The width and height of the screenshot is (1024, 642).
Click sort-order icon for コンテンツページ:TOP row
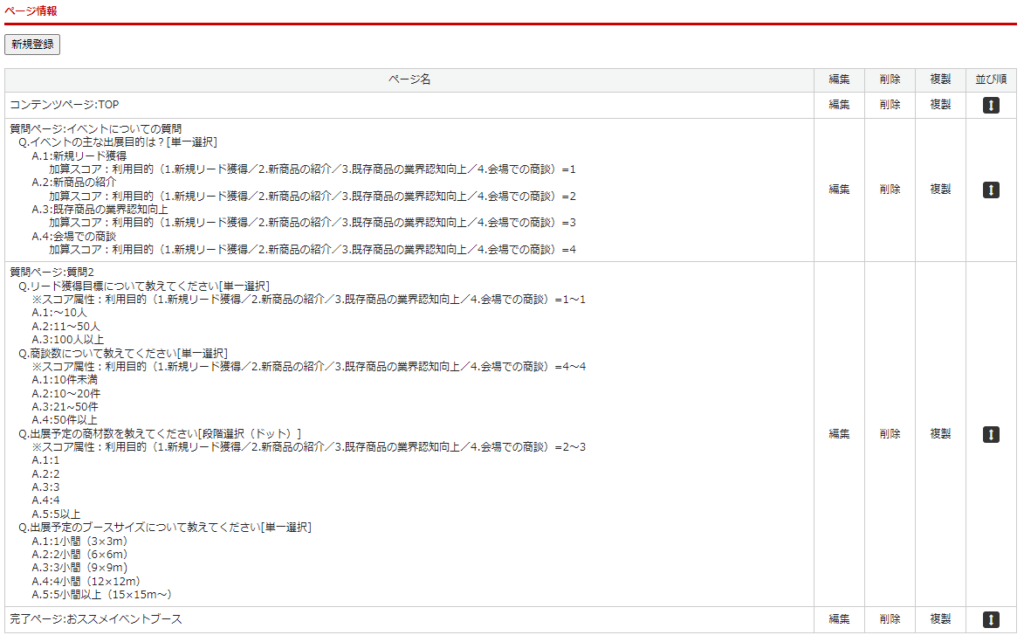click(x=991, y=105)
